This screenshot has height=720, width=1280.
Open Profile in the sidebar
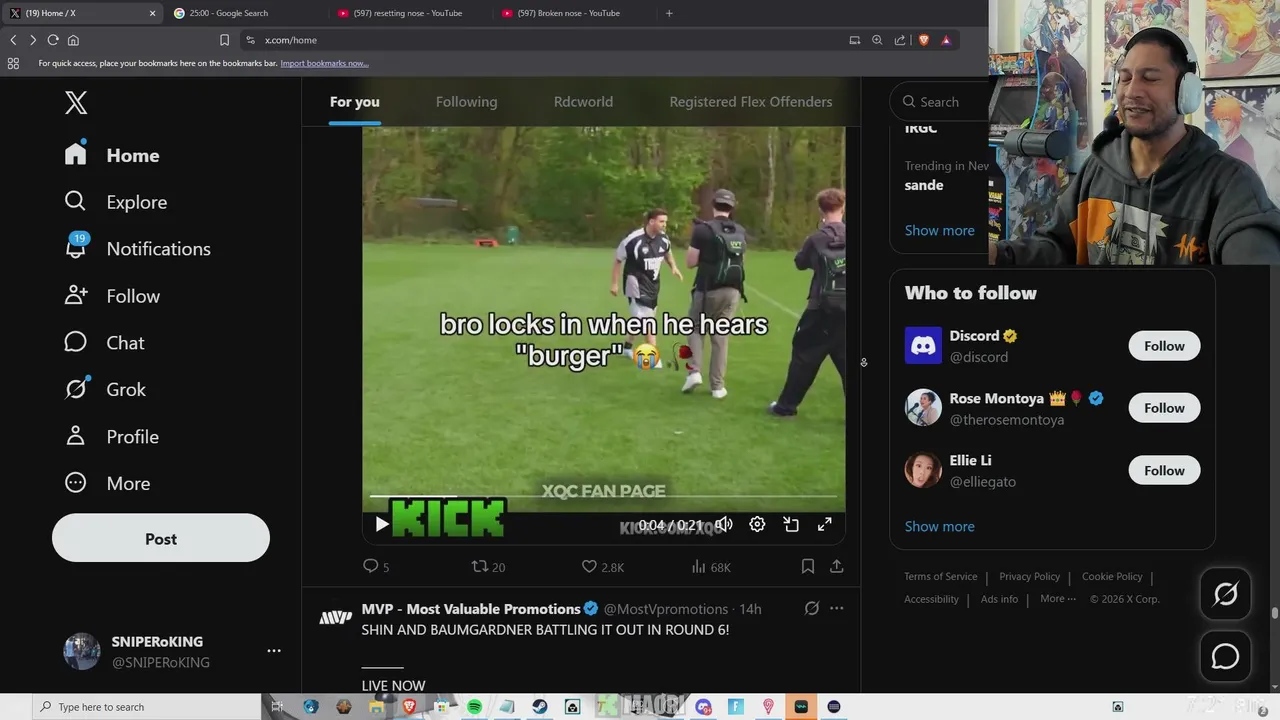[x=111, y=436]
